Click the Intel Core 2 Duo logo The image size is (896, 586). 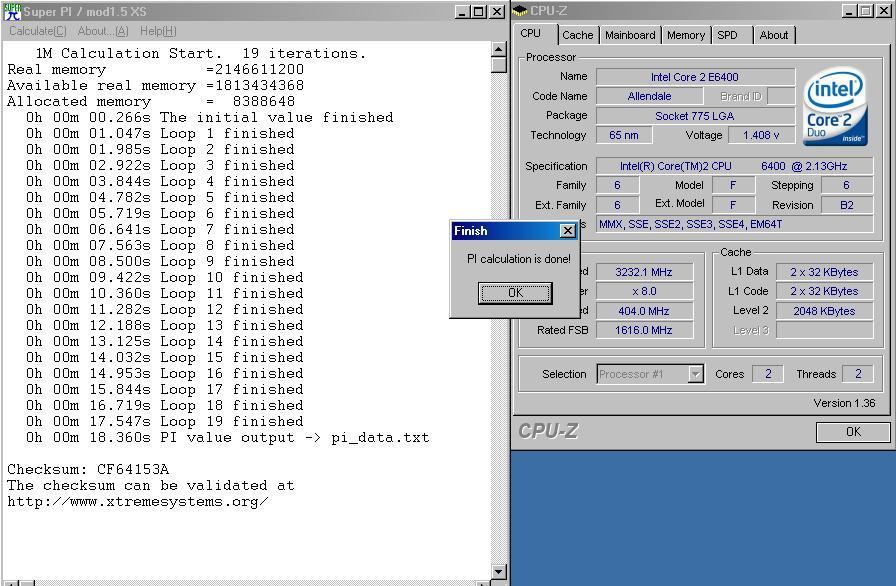tap(835, 107)
